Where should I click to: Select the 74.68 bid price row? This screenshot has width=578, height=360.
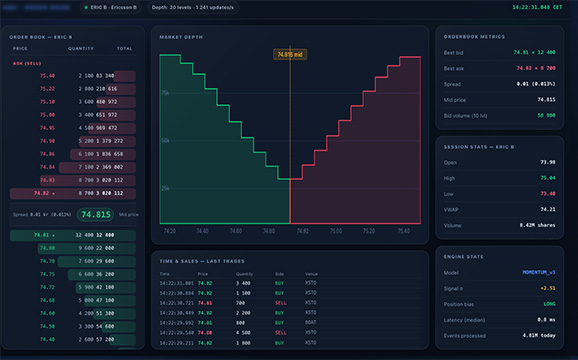73,300
